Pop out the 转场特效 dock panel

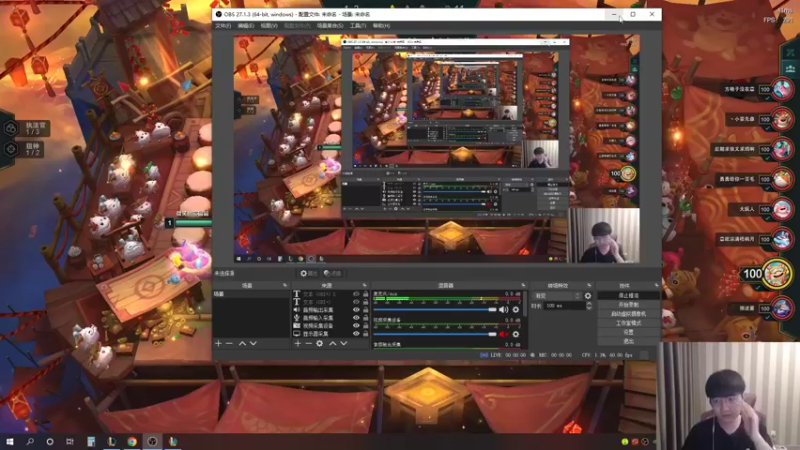(589, 285)
